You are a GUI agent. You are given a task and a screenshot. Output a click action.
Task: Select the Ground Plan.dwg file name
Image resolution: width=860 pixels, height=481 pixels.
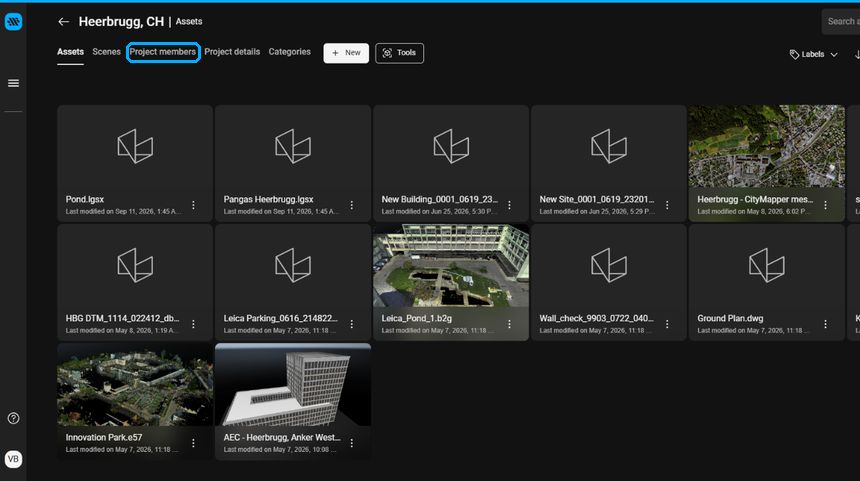tap(730, 318)
